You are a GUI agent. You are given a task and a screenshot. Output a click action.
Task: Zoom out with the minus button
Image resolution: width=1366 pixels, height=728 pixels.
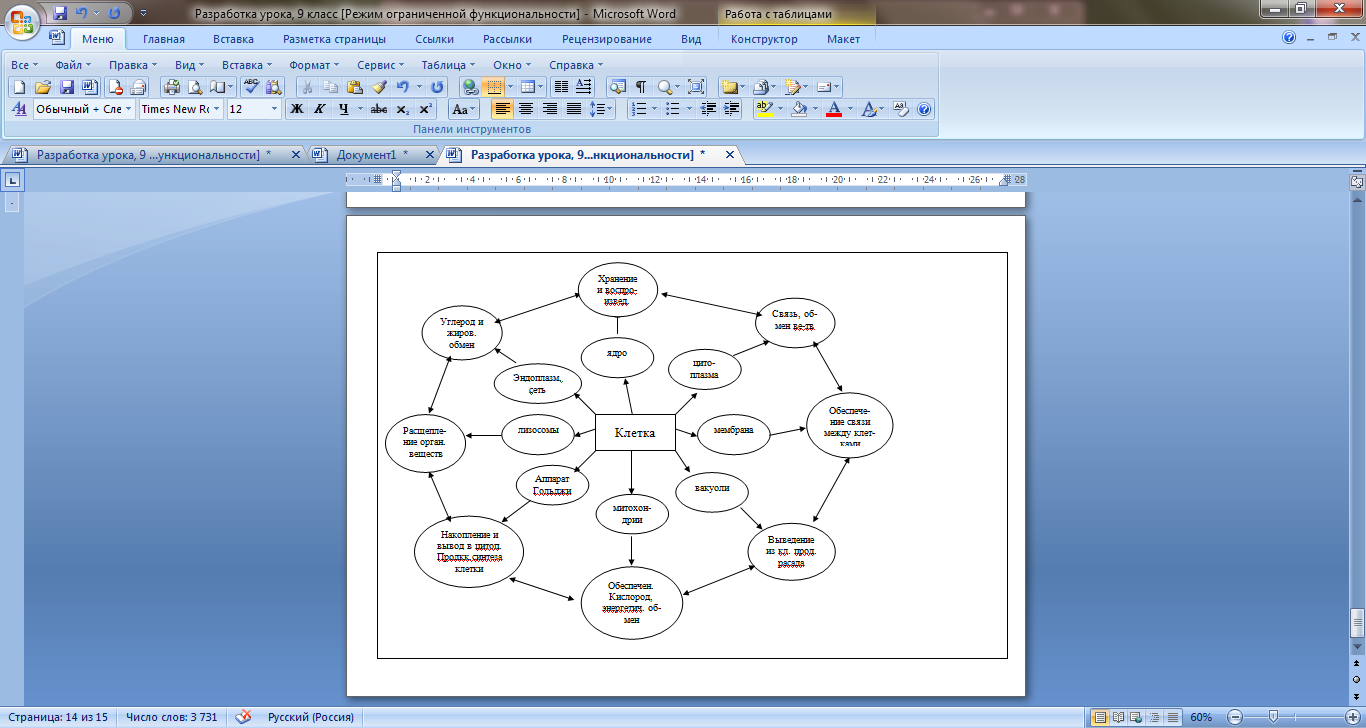(1233, 717)
